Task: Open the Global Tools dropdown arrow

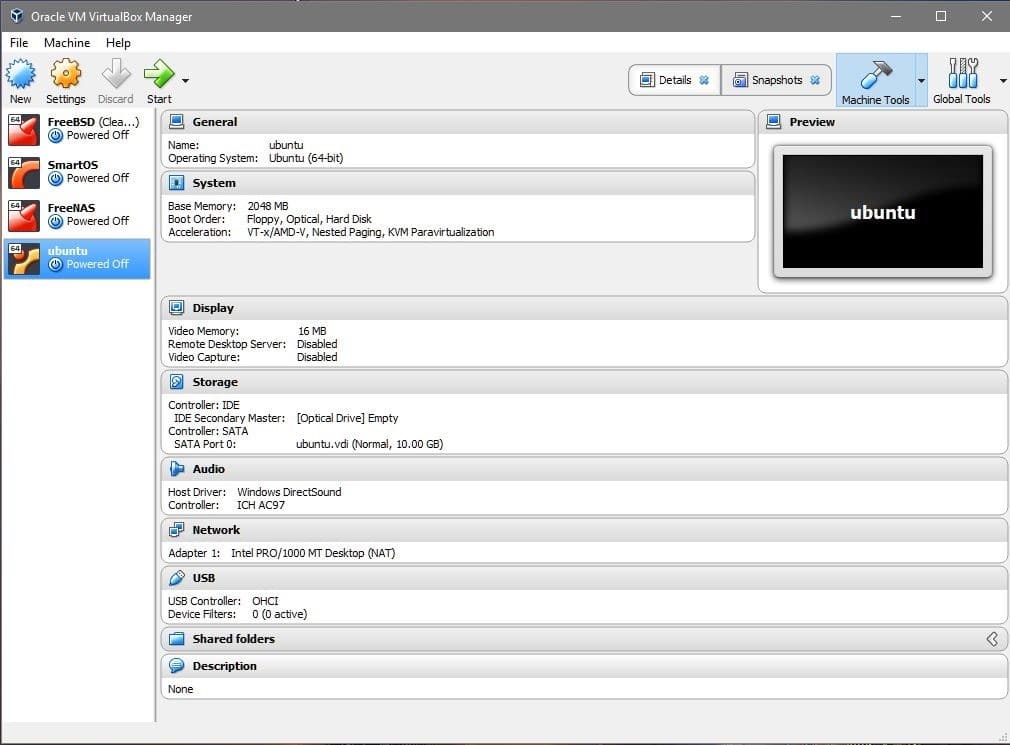Action: tap(1002, 80)
